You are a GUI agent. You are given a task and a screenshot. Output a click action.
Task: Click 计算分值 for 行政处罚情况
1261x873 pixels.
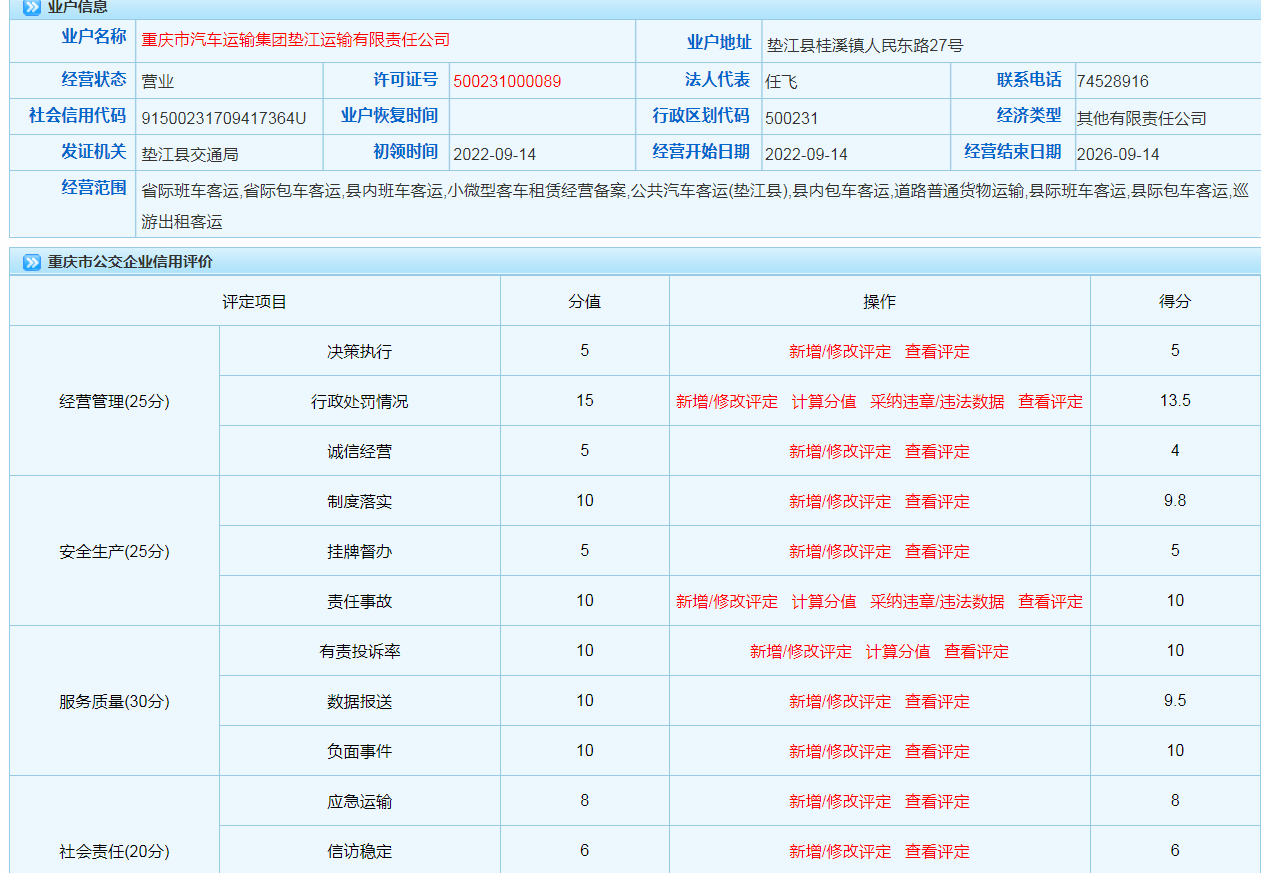[824, 401]
